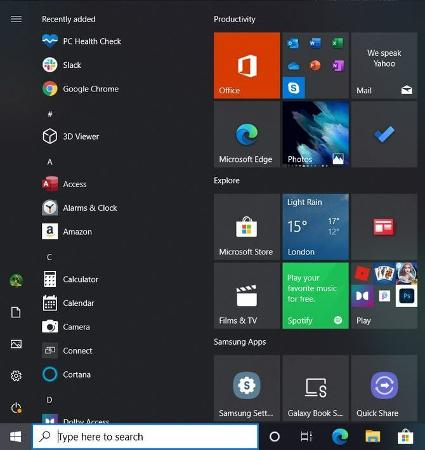Image resolution: width=425 pixels, height=450 pixels.
Task: Open Alarms & Clock
Action: point(80,208)
